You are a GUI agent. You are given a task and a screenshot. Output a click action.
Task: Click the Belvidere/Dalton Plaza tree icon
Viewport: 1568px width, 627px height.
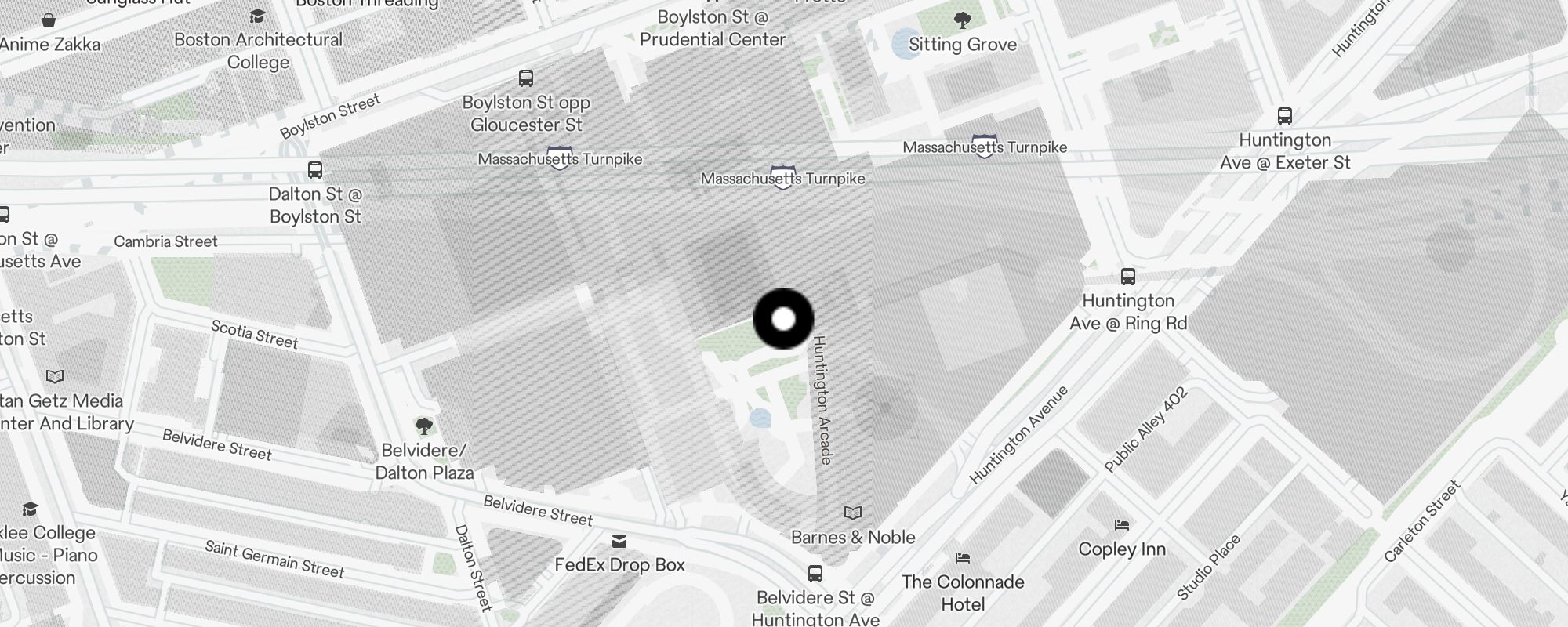click(424, 426)
